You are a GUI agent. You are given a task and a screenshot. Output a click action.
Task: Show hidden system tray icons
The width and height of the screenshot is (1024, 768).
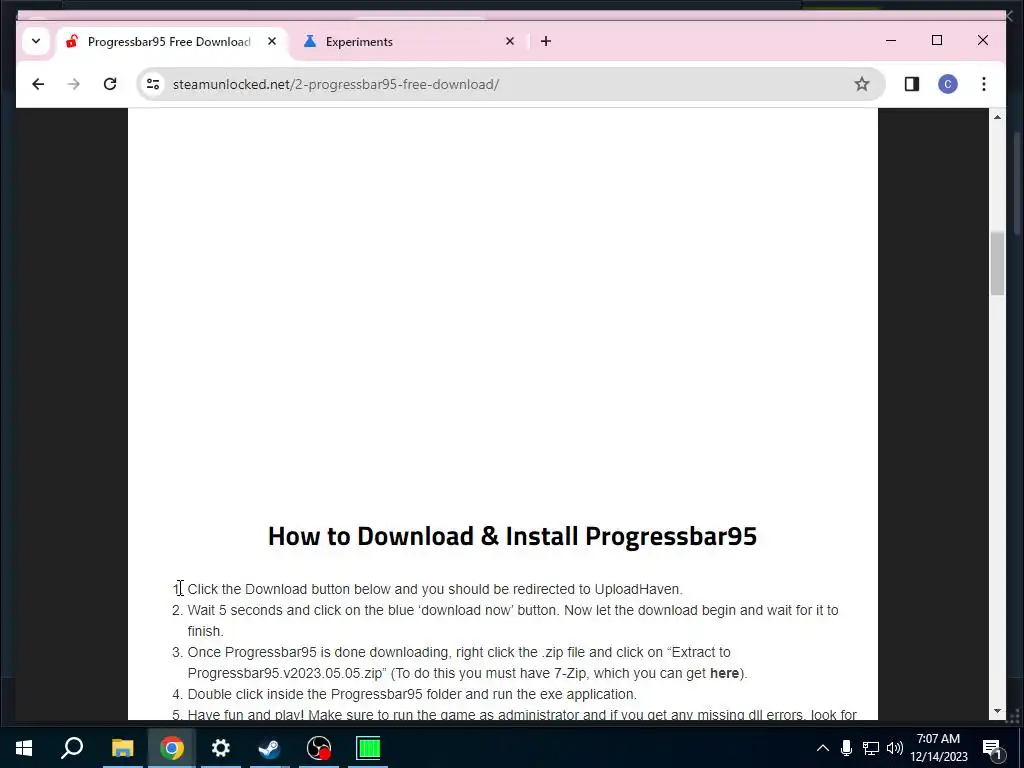[823, 748]
